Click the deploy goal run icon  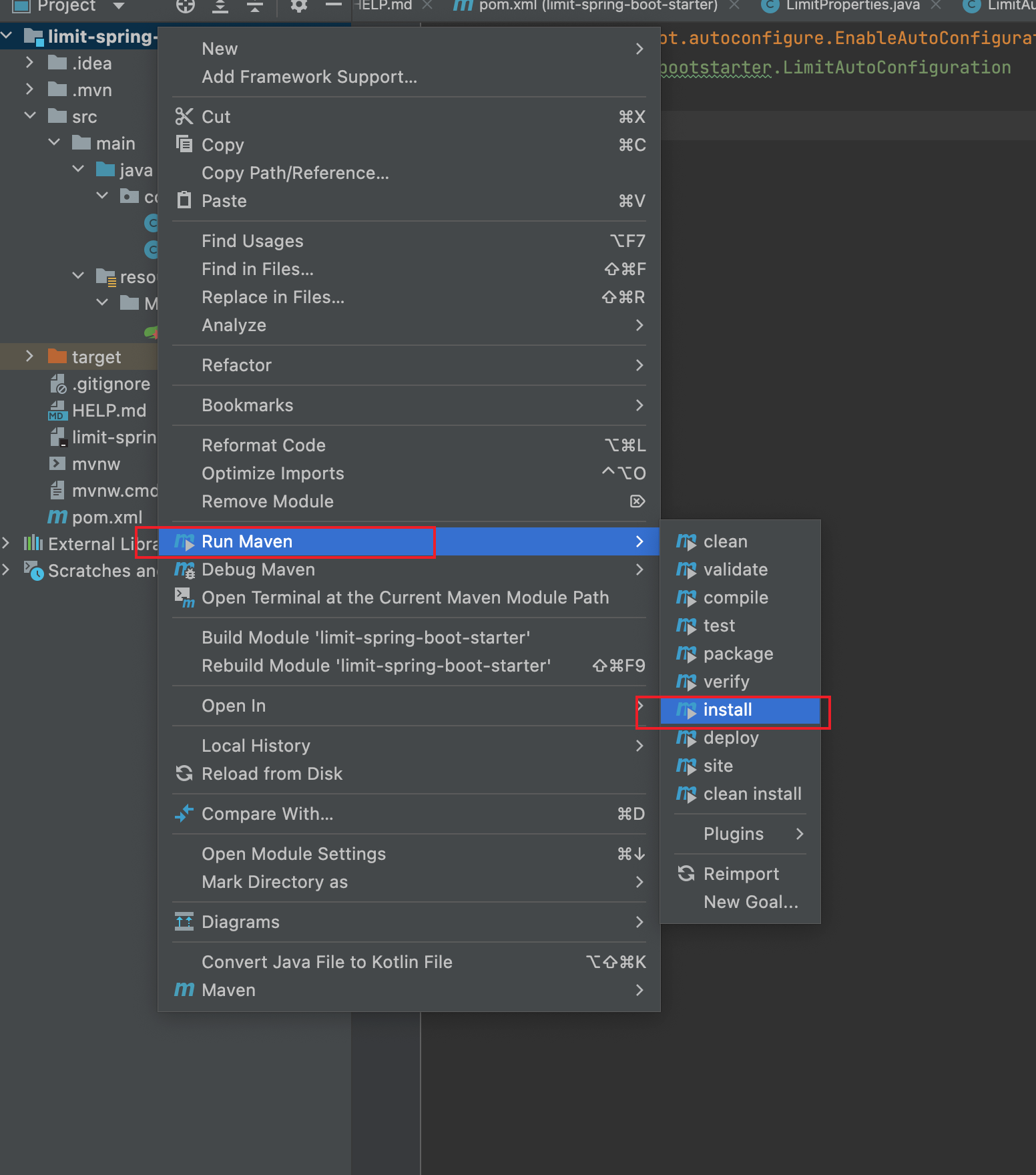point(686,738)
